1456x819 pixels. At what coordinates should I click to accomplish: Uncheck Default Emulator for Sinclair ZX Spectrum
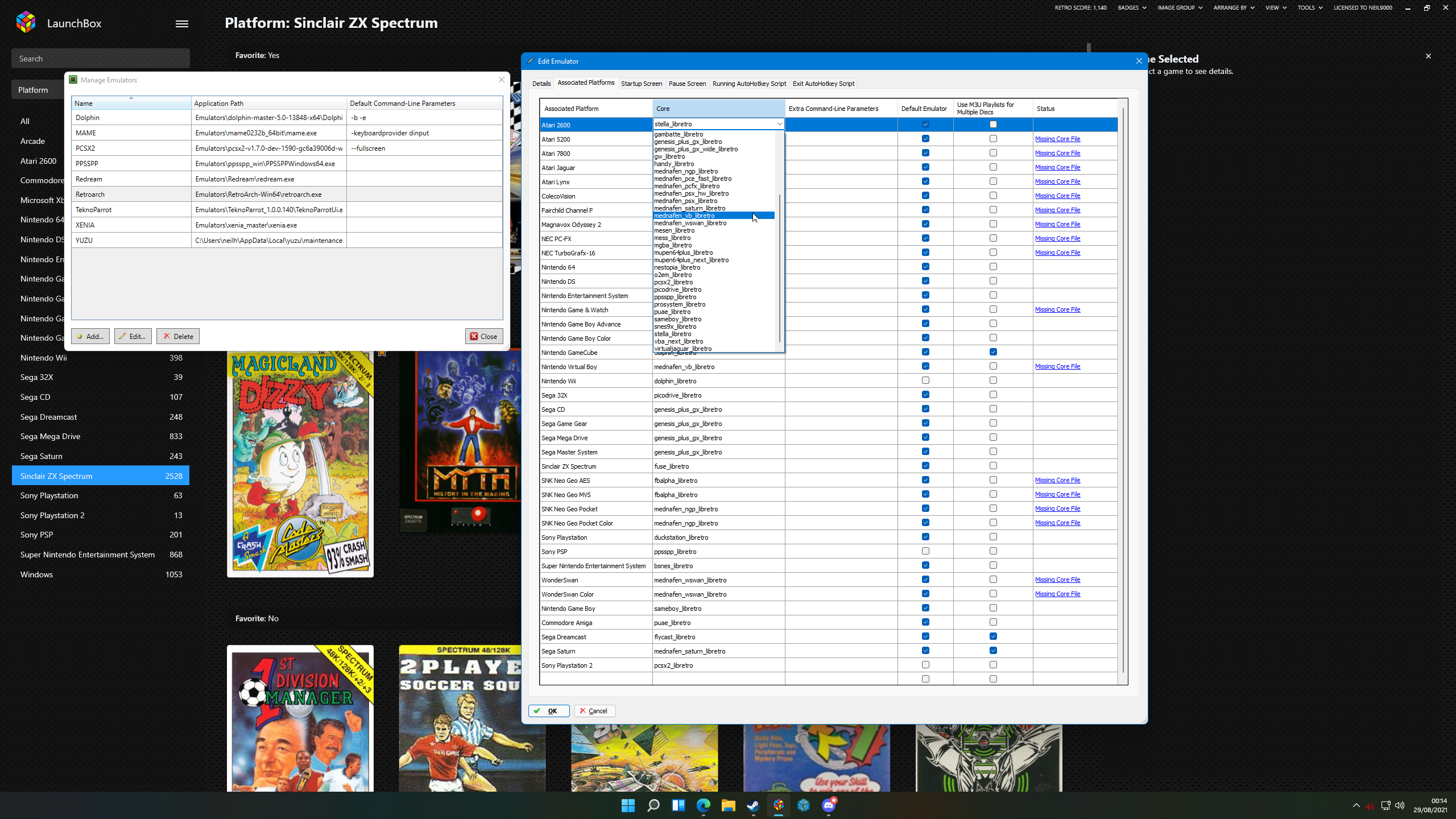[x=925, y=466]
